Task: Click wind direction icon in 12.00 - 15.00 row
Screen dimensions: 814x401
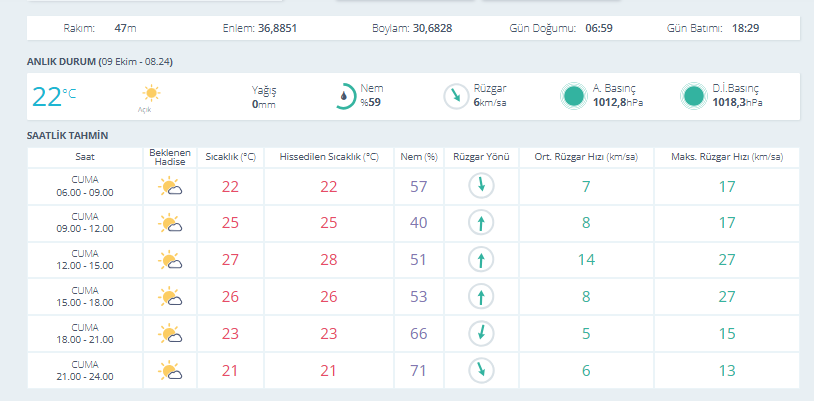Action: 481,260
